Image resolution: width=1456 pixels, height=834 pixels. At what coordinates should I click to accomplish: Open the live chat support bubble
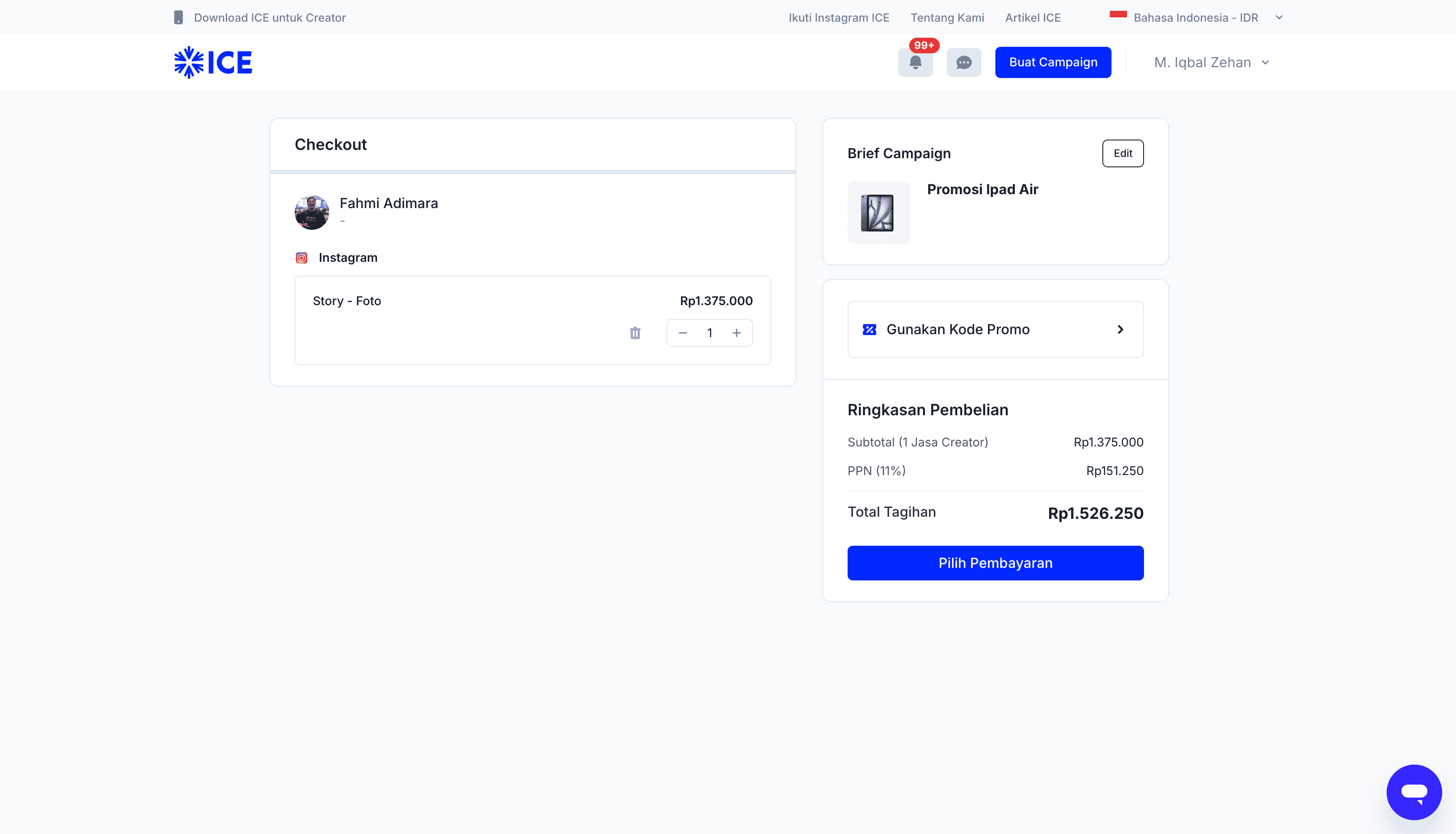tap(1414, 792)
